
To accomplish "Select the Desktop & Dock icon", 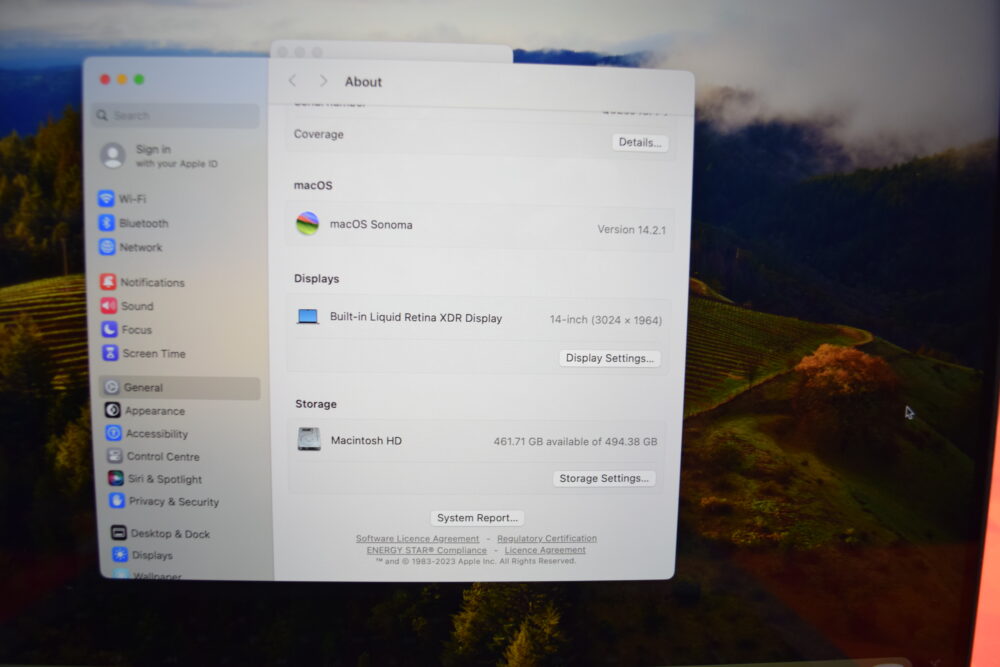I will coord(119,532).
